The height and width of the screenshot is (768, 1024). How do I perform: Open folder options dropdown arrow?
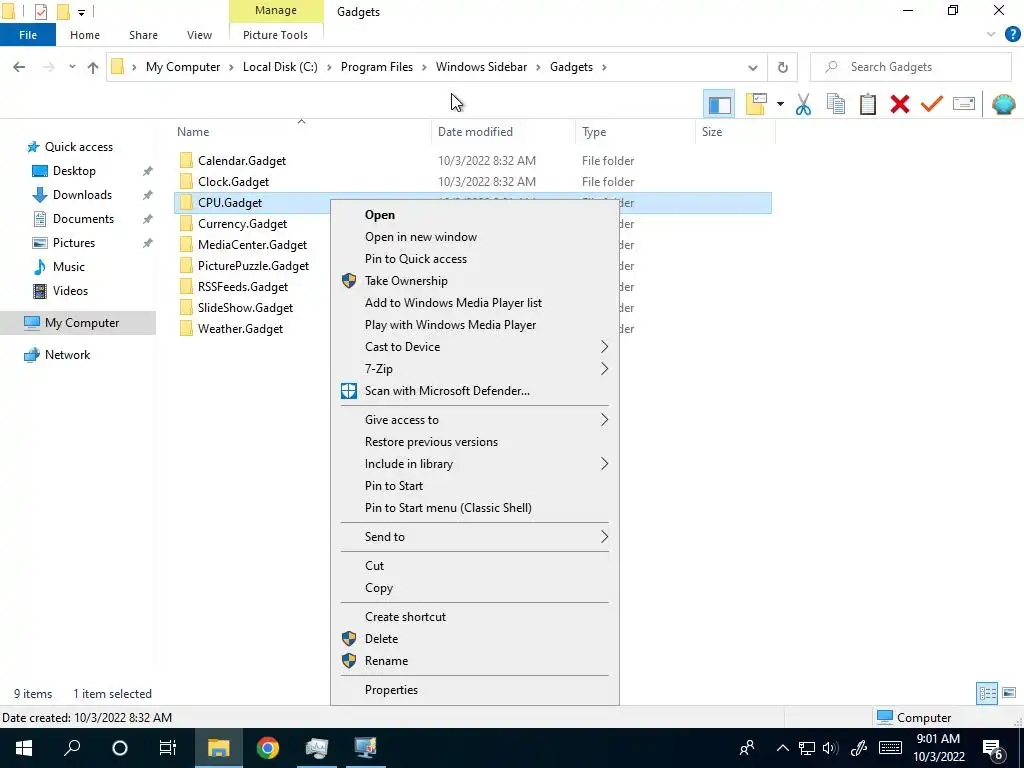click(x=780, y=104)
